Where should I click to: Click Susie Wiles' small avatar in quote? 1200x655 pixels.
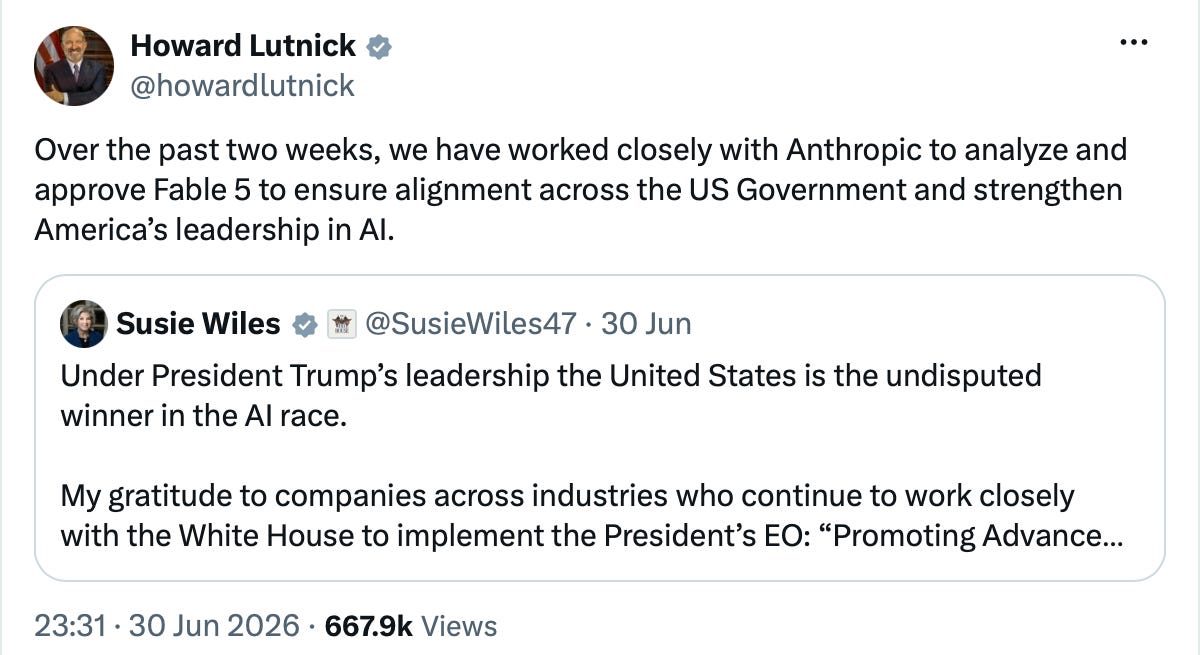tap(85, 323)
